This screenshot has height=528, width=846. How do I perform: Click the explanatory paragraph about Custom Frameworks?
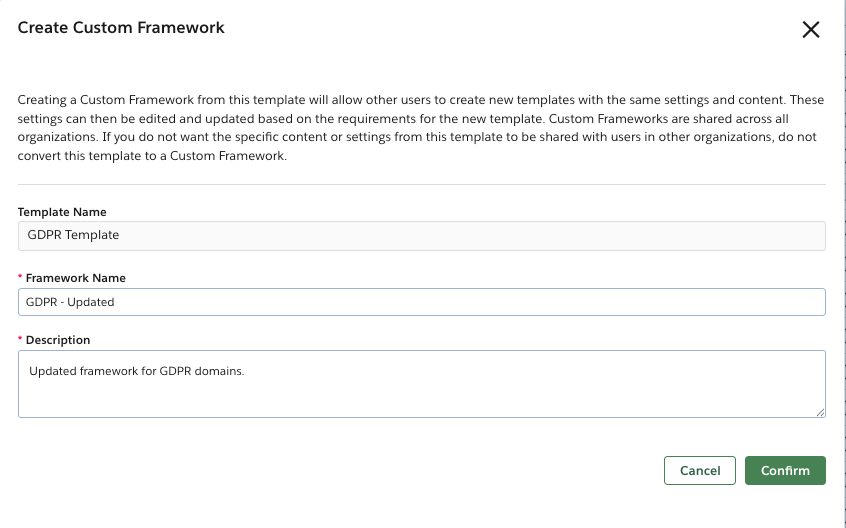[x=421, y=128]
